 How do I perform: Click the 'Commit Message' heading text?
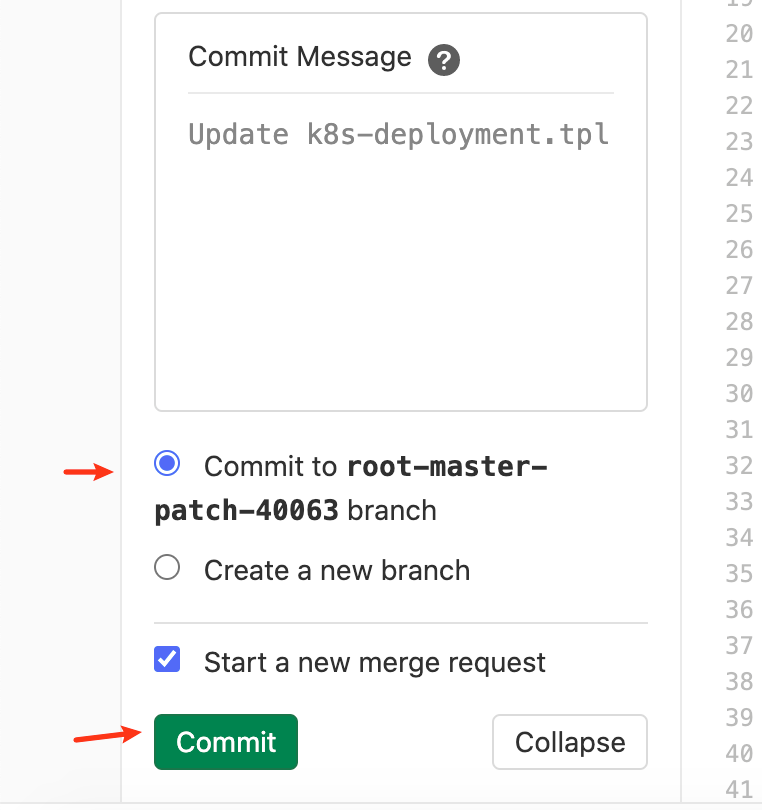point(299,57)
